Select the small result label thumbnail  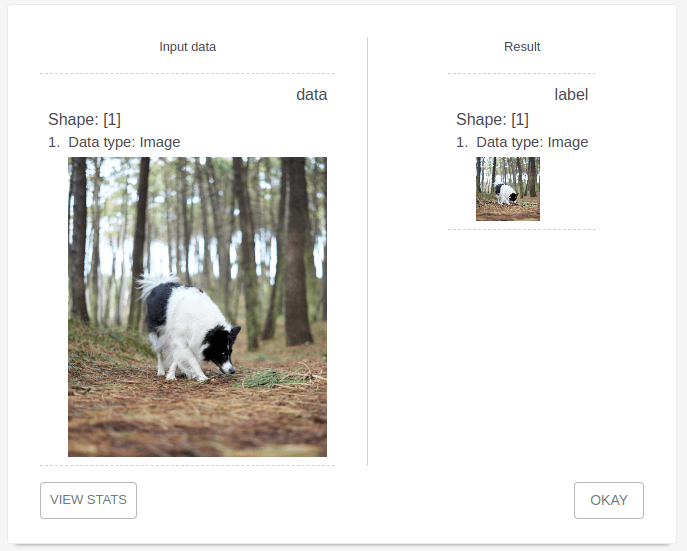(508, 189)
